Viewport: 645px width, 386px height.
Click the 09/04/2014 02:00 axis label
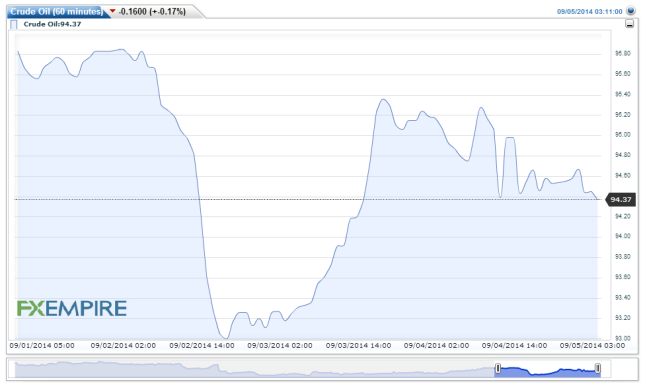(x=436, y=346)
